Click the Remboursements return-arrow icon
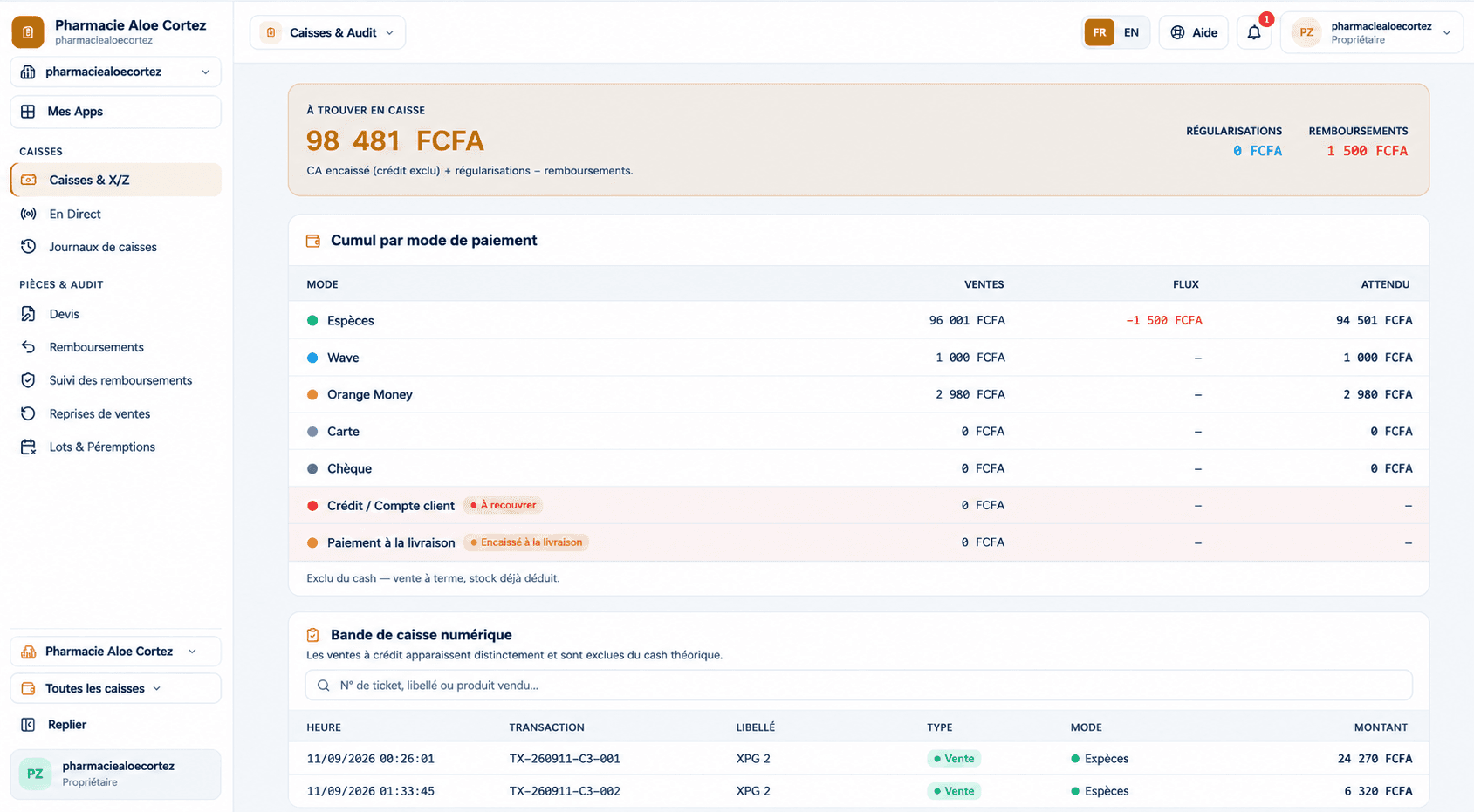 [x=29, y=347]
